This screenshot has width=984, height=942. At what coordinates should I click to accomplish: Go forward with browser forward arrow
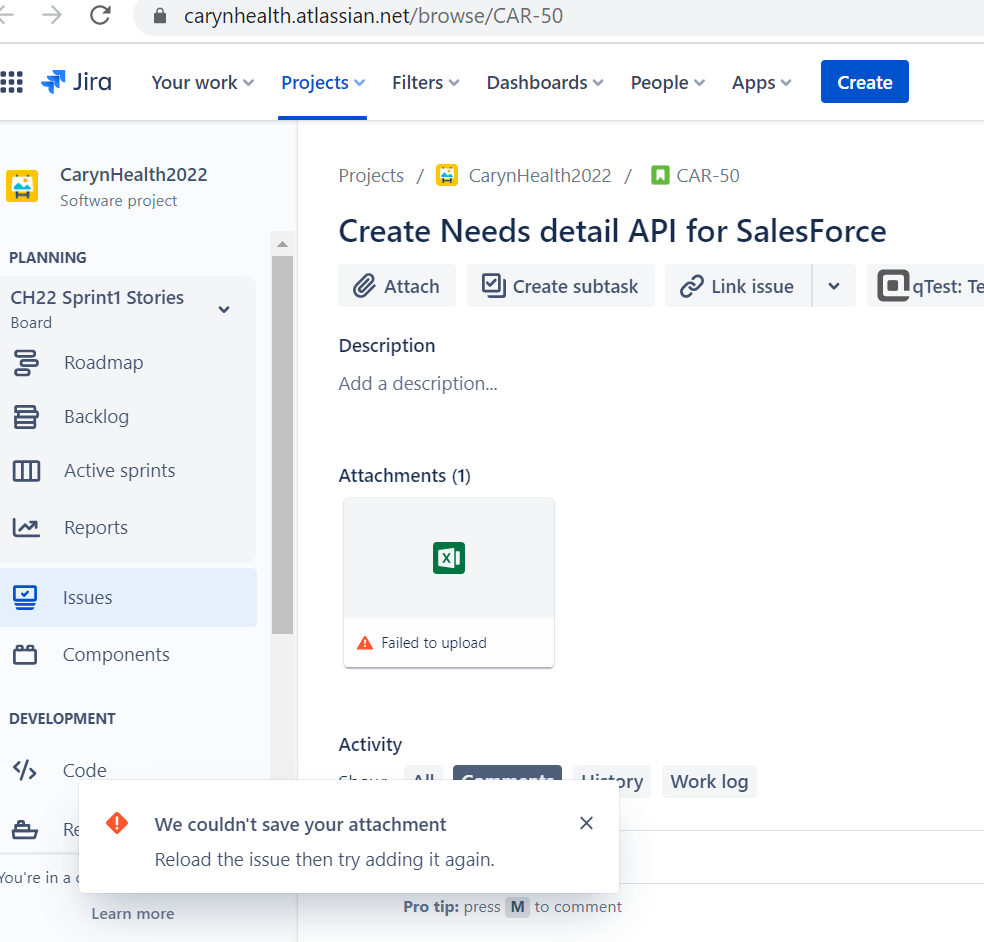pos(52,15)
